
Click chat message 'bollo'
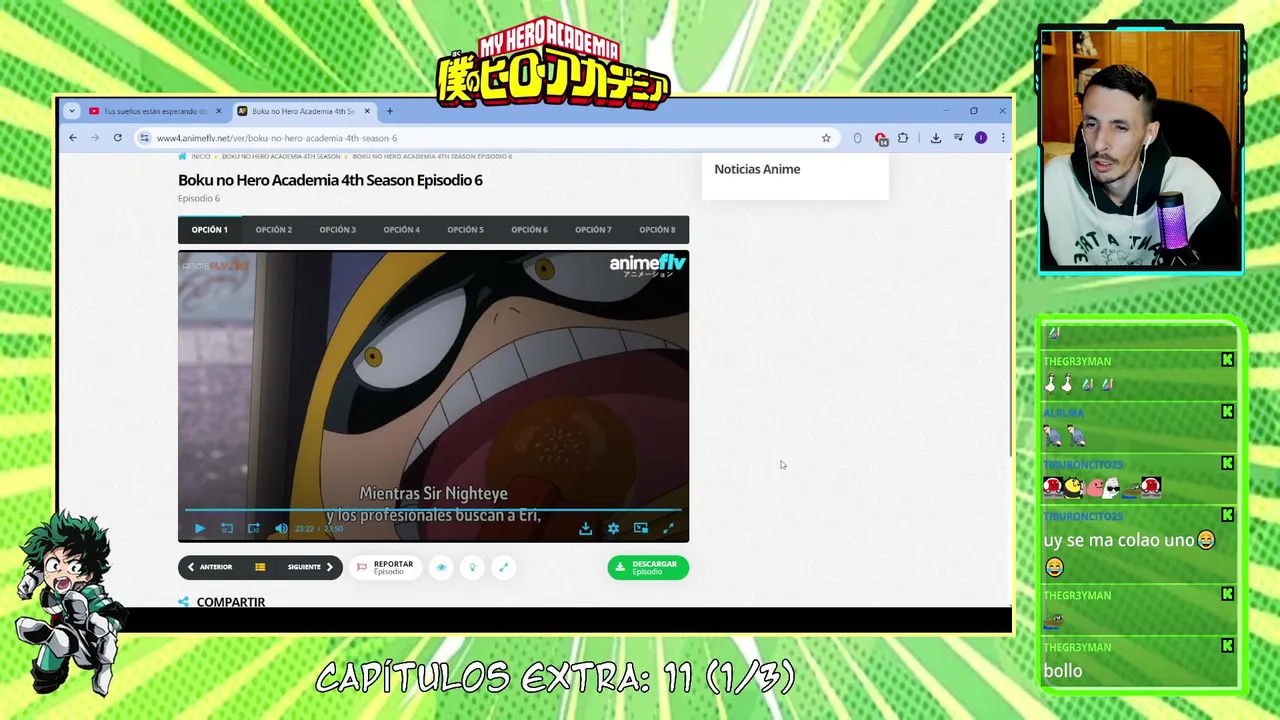[1062, 671]
